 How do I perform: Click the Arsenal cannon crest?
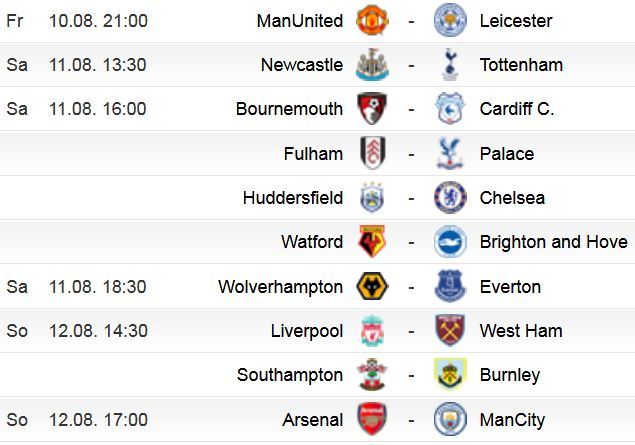click(x=372, y=419)
